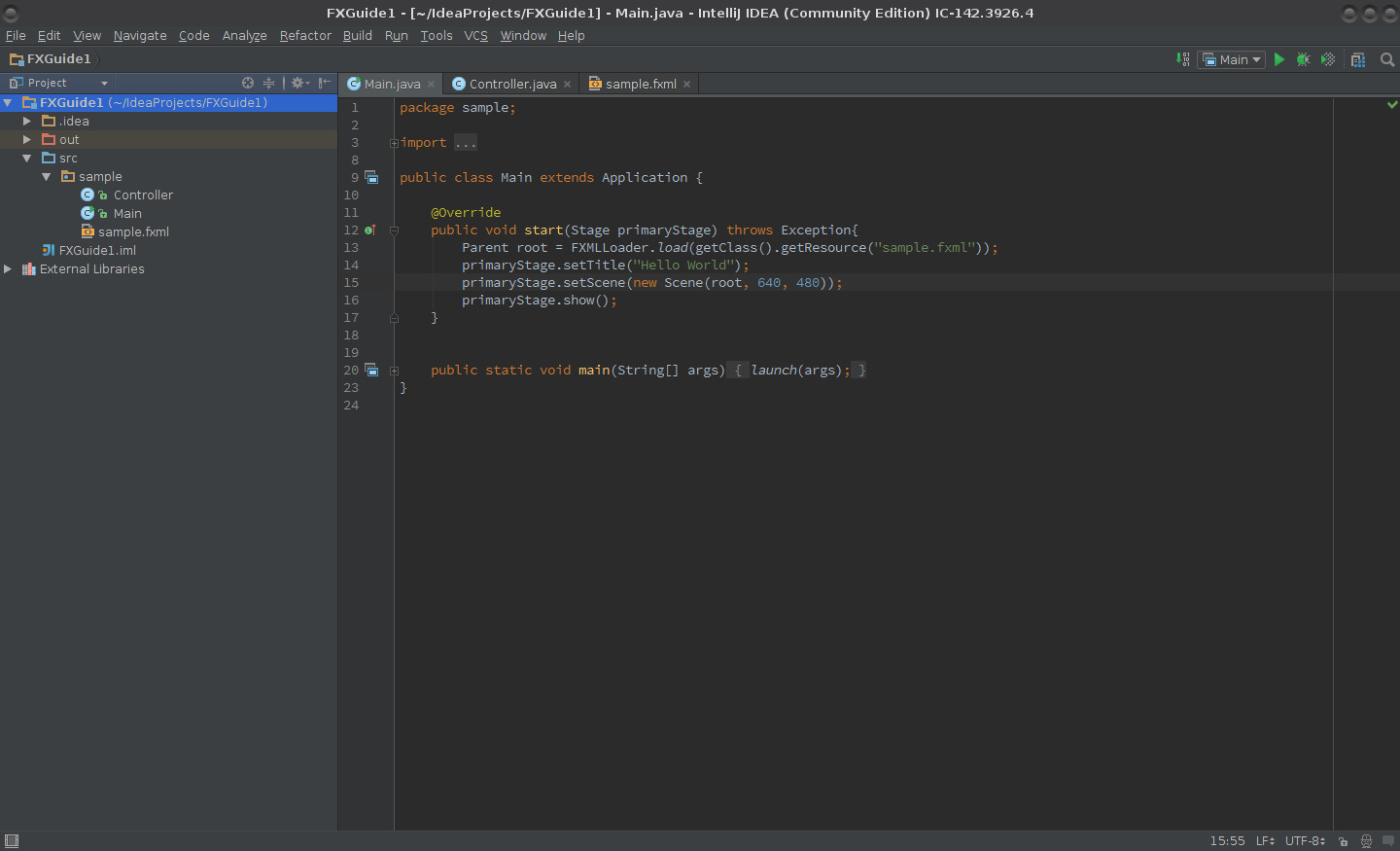Viewport: 1400px width, 851px height.
Task: Click scroll-from-source target icon in Project panel
Action: point(248,83)
